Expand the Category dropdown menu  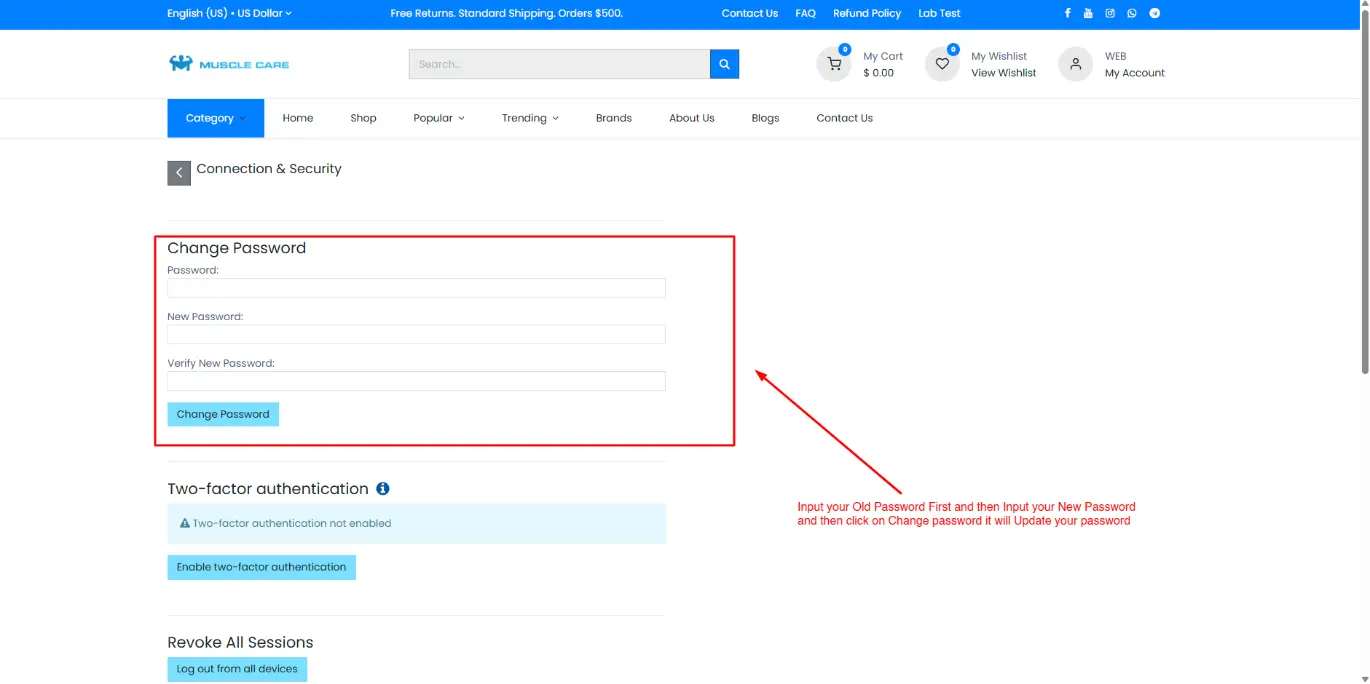[x=215, y=118]
